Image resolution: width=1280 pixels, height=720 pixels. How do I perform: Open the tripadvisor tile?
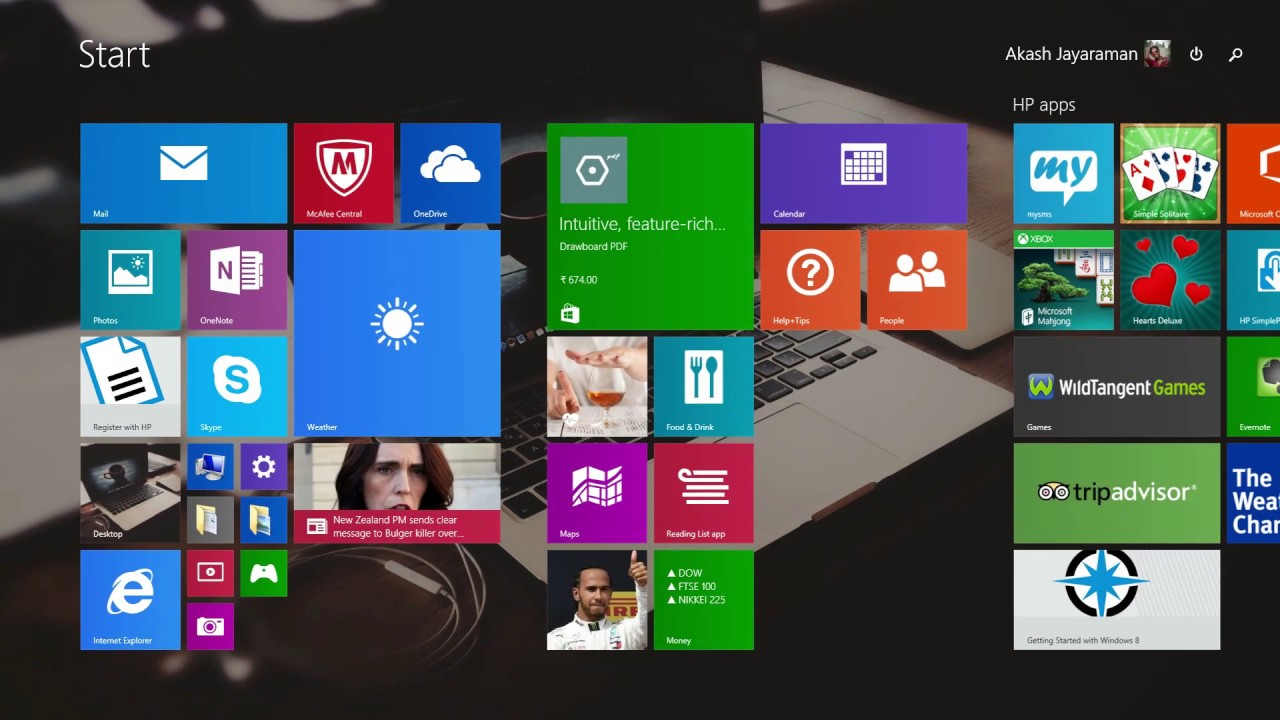tap(1117, 493)
